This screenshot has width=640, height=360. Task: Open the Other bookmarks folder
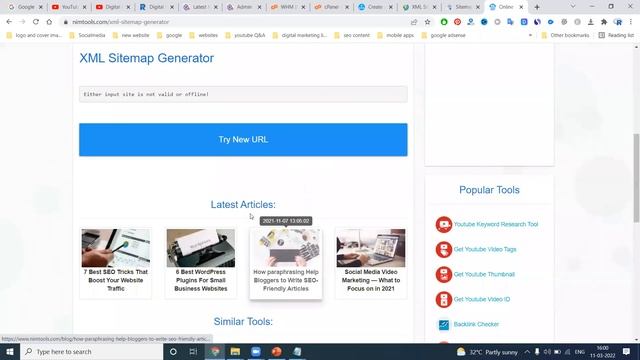point(565,36)
